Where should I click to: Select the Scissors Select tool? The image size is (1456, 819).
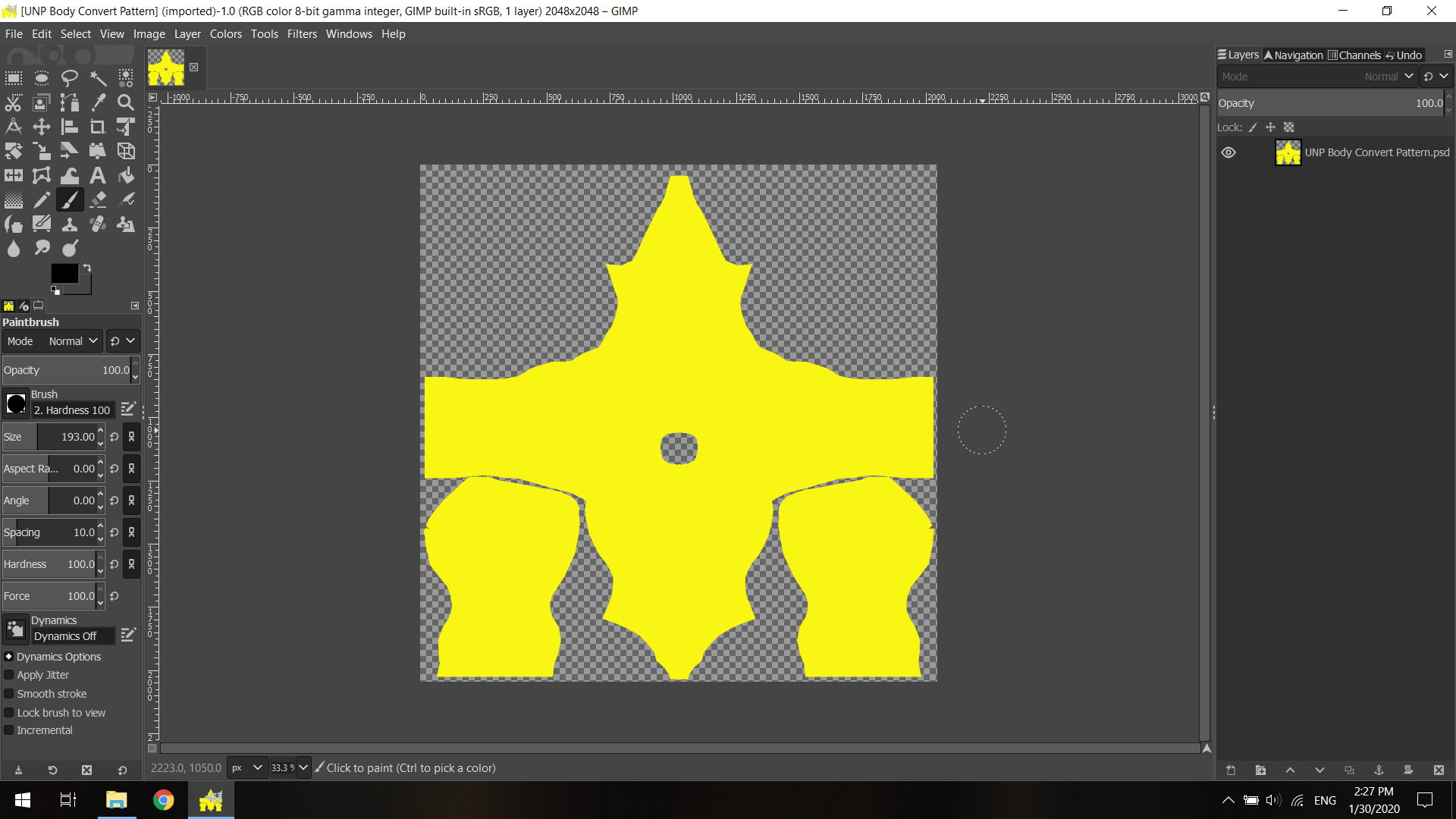click(x=14, y=102)
